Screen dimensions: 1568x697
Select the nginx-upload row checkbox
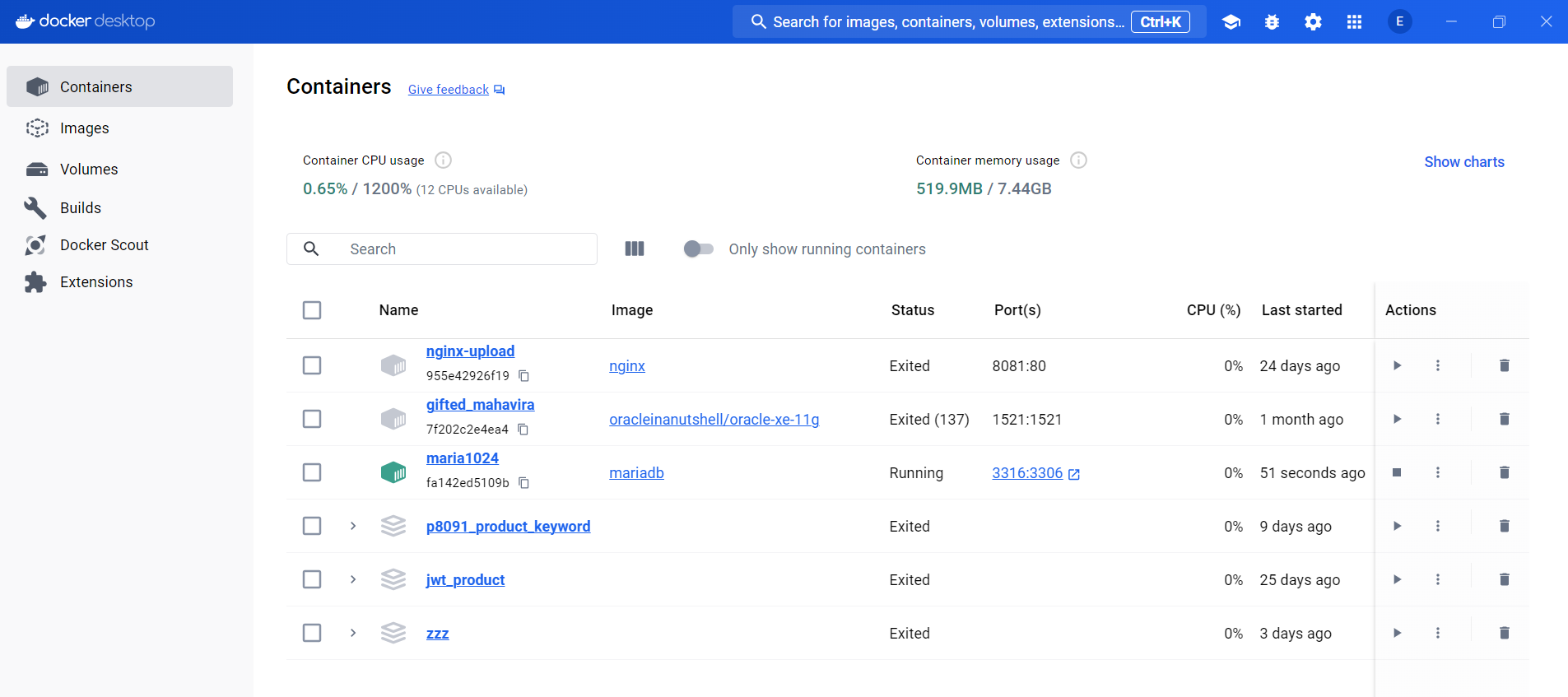pos(312,365)
